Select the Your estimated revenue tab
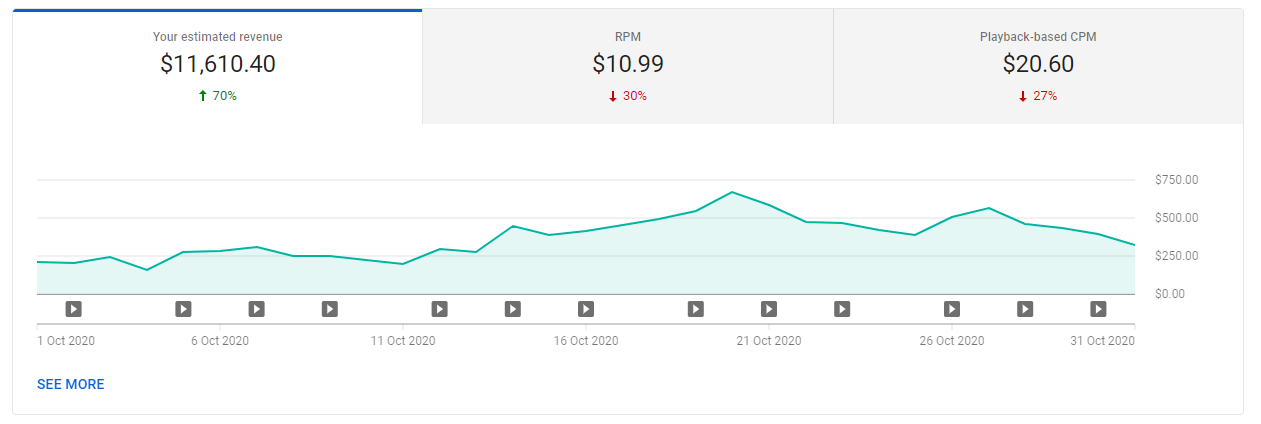Image resolution: width=1261 pixels, height=424 pixels. pos(217,66)
